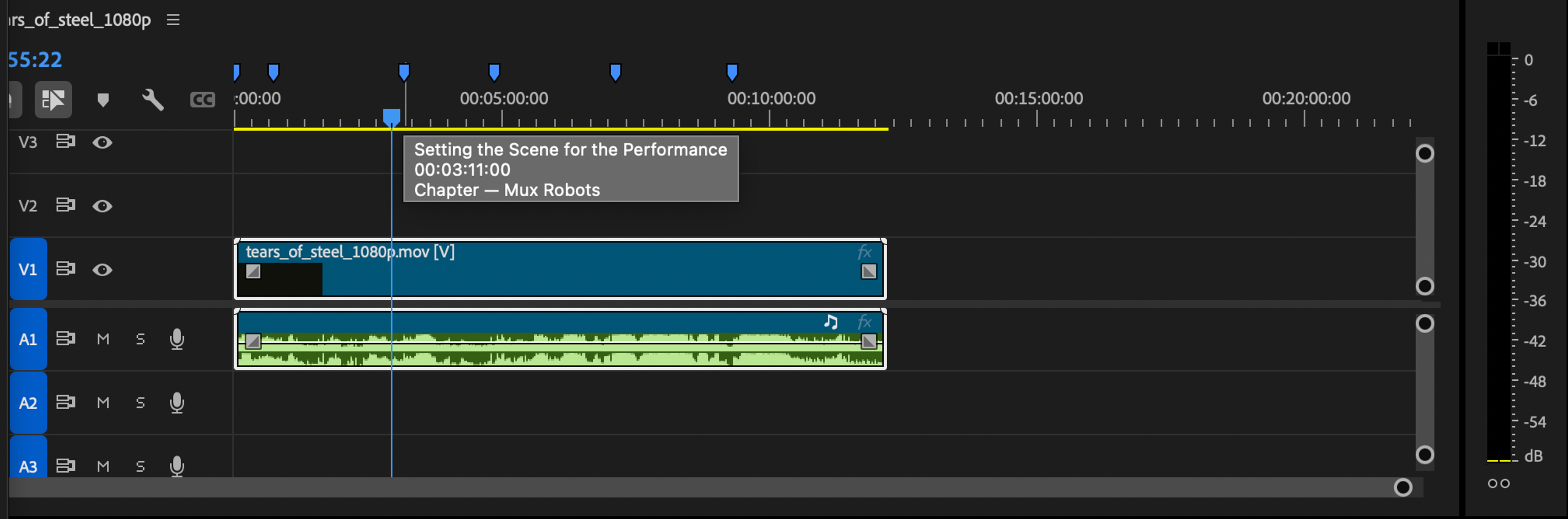
Task: Click the bottom audio track vertical zoom handle
Action: coord(1425,455)
